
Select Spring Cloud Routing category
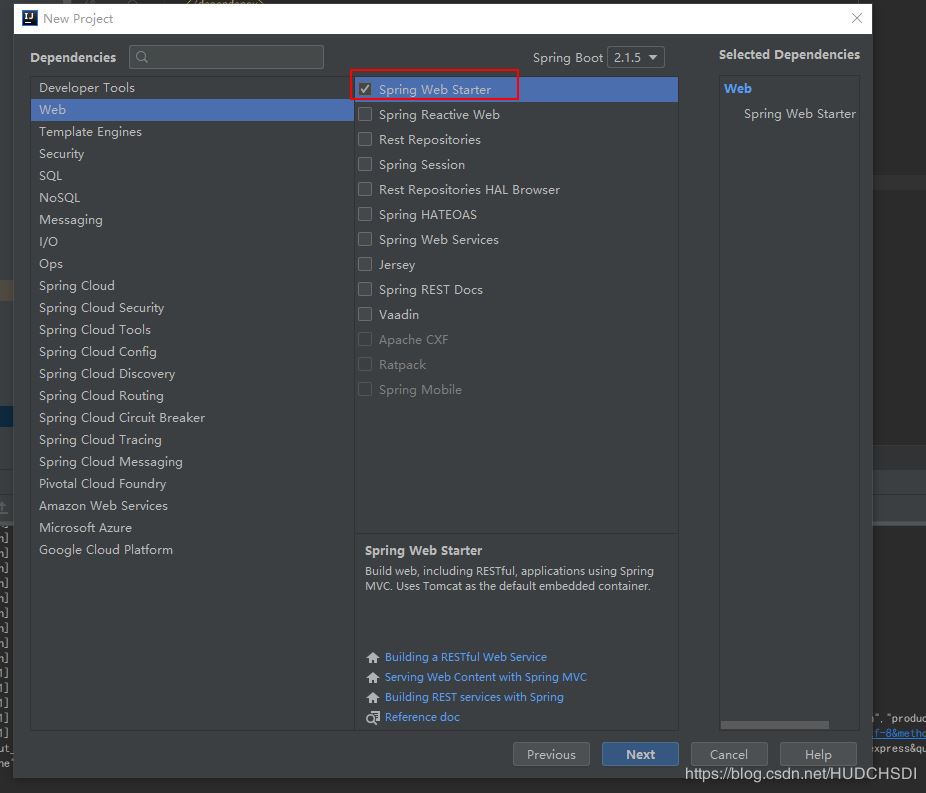point(192,396)
